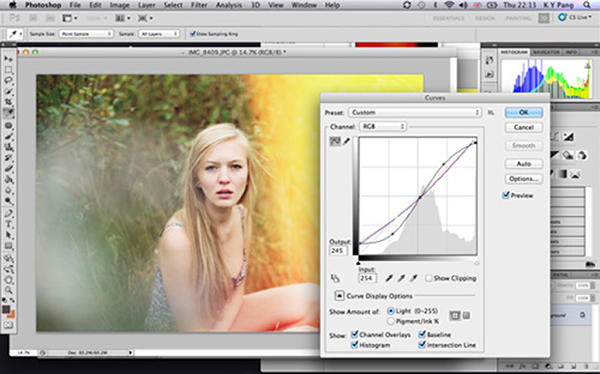Viewport: 600px width, 374px height.
Task: Select the Zoom tool in toolbox
Action: [8, 290]
